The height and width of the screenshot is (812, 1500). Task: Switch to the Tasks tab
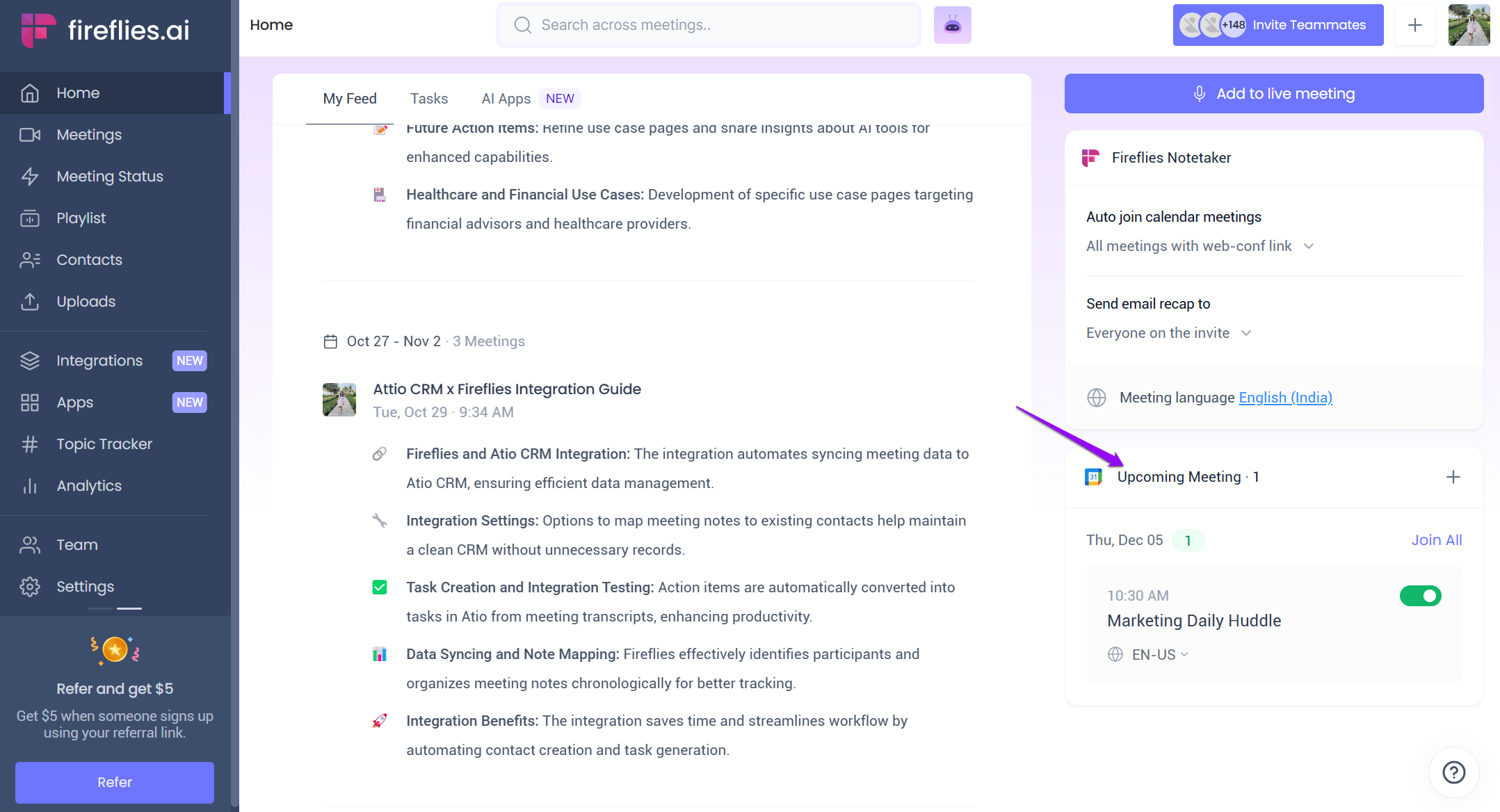(x=428, y=99)
